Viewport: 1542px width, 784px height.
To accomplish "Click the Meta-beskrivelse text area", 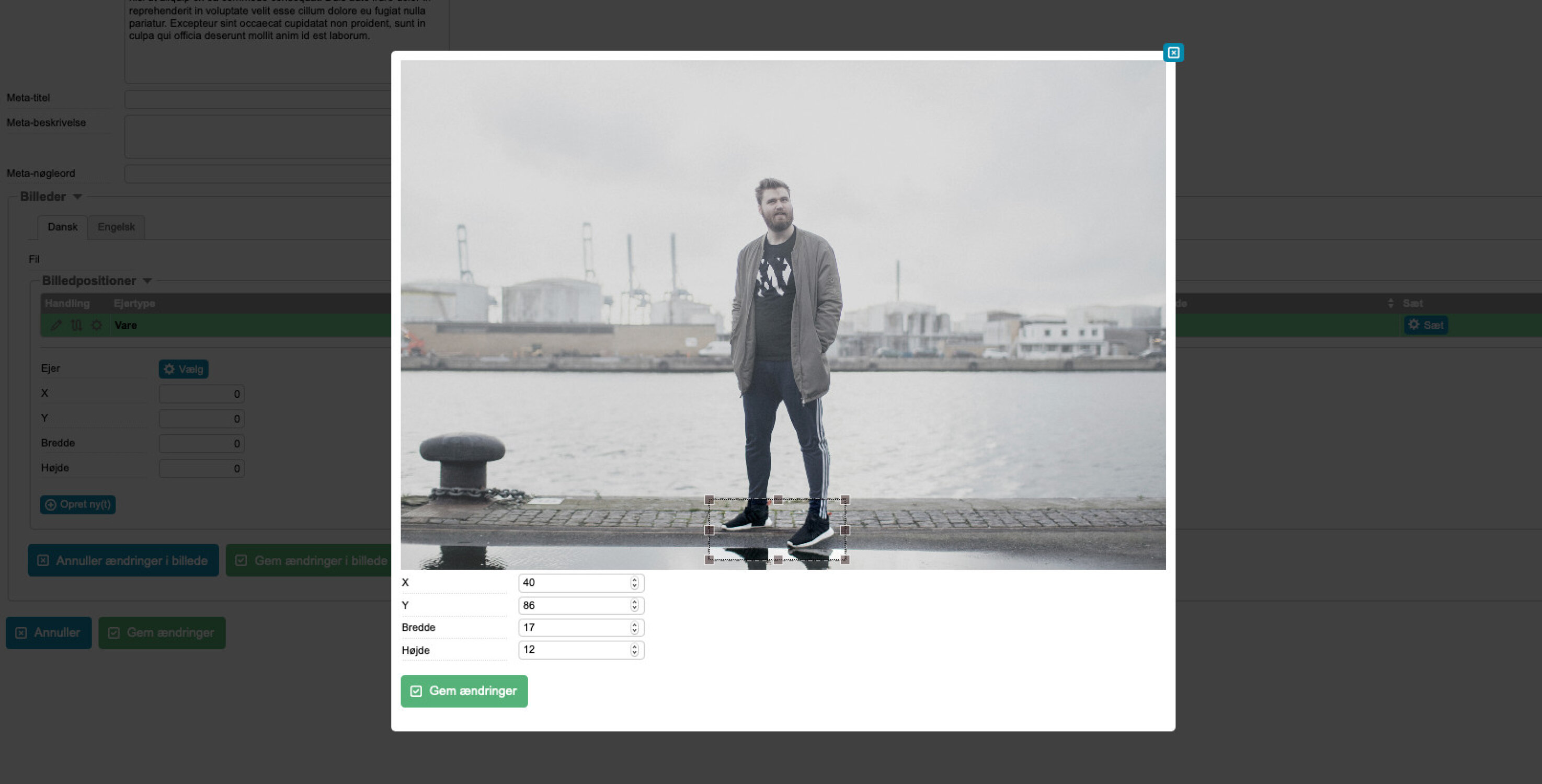I will click(x=258, y=137).
